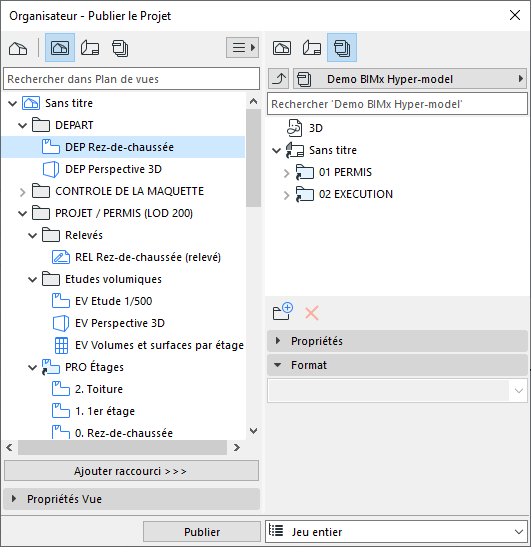Open the Jeu entier dropdown
This screenshot has height=547, width=531.
pyautogui.click(x=396, y=532)
